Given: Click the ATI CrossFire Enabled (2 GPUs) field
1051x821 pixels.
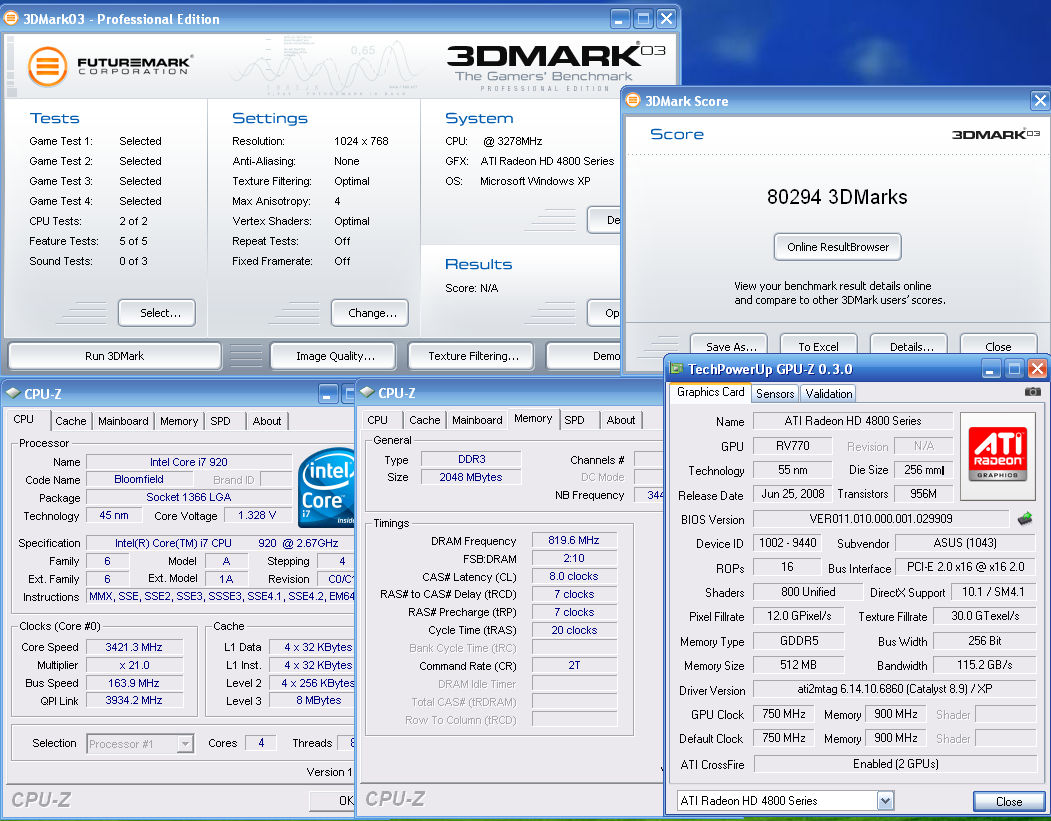Looking at the screenshot, I should [x=895, y=763].
